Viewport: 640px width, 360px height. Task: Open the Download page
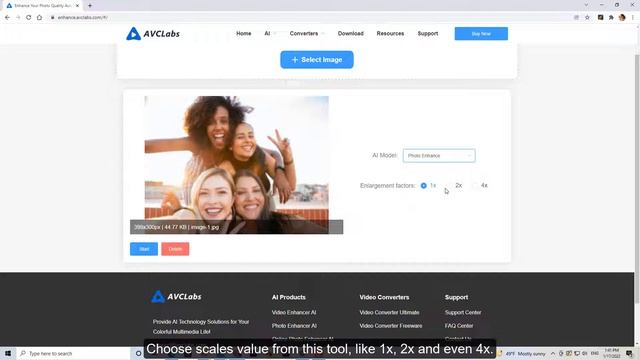coord(351,33)
